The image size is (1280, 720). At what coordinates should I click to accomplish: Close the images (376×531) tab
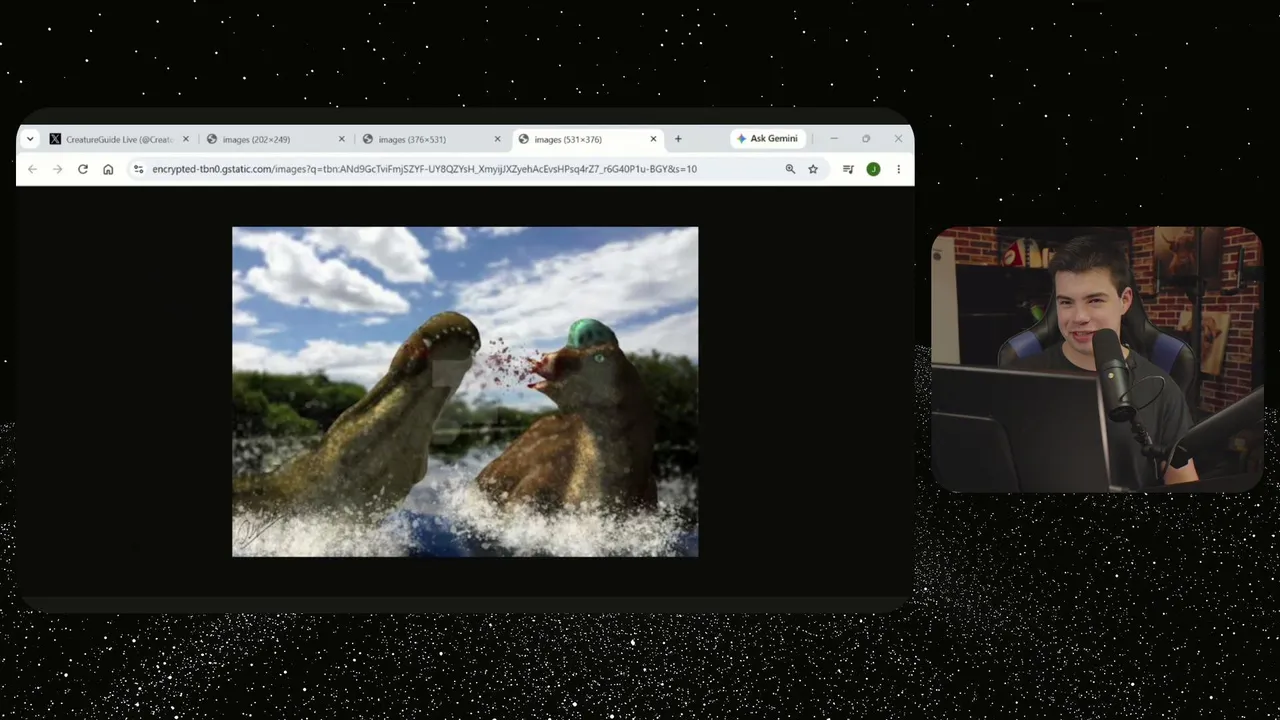(x=497, y=139)
